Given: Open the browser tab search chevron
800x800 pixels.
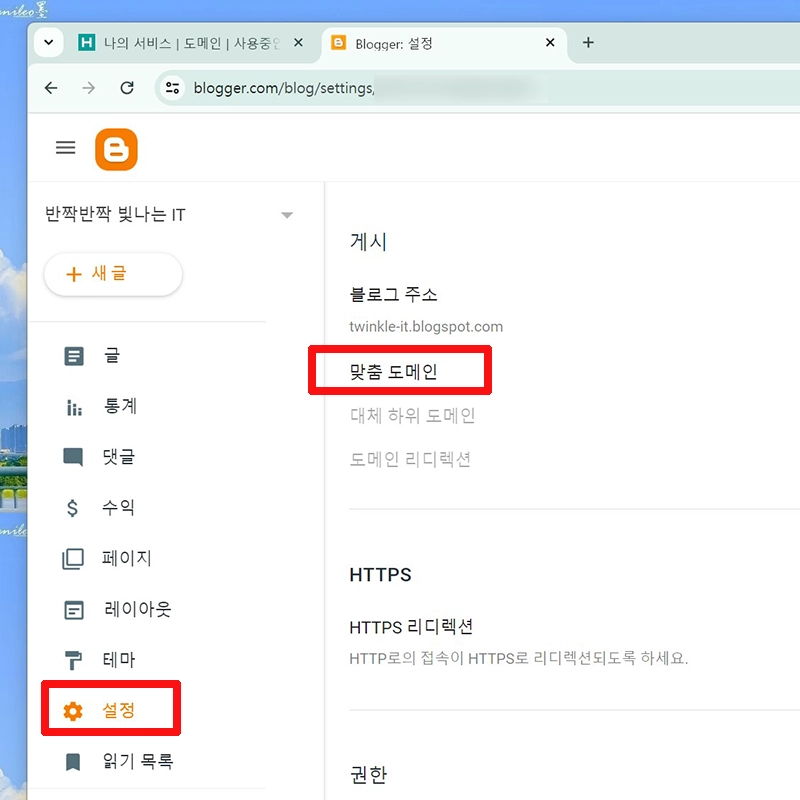Looking at the screenshot, I should pos(48,43).
